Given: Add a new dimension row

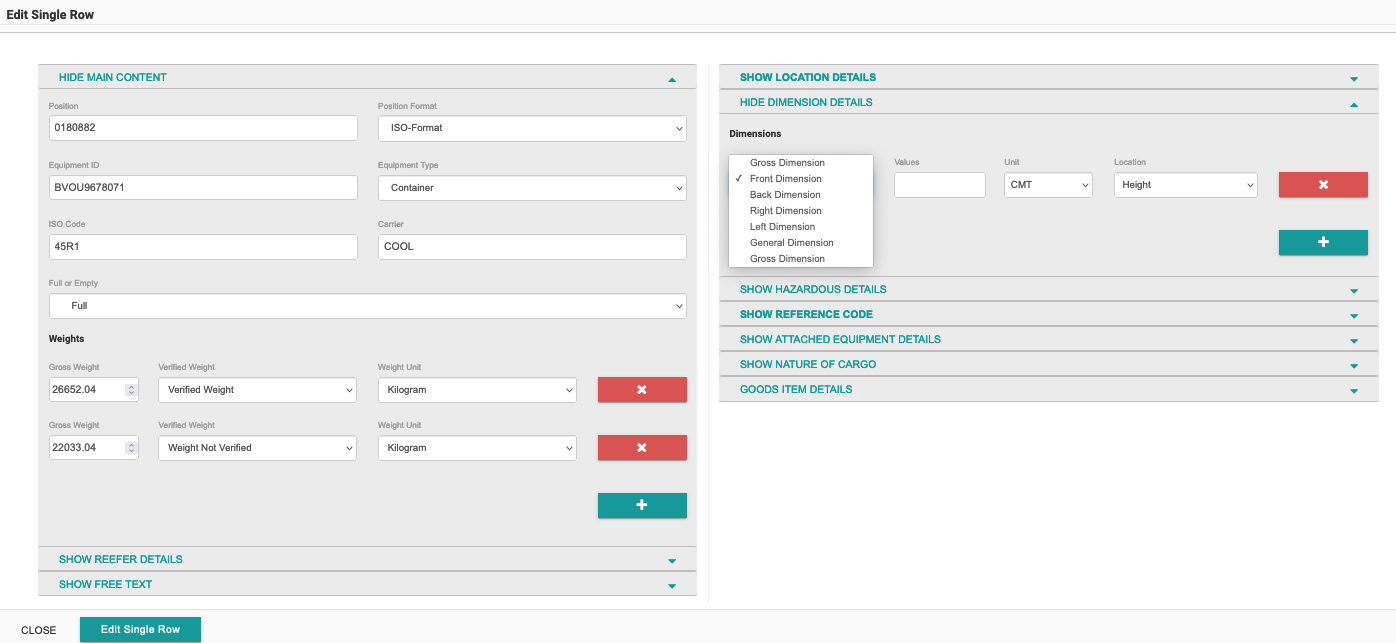Looking at the screenshot, I should (1322, 242).
